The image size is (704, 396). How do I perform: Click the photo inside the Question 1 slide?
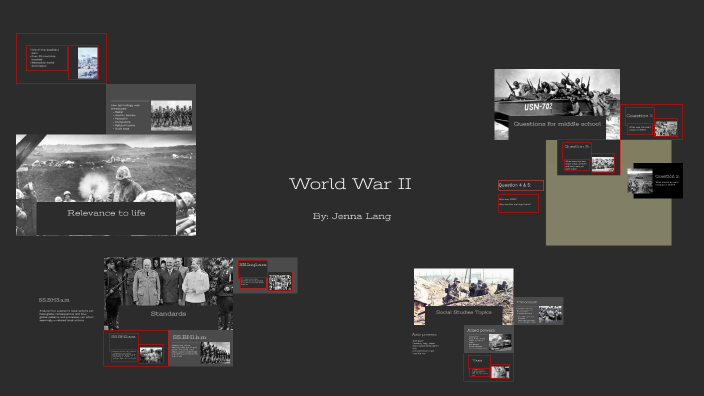click(x=666, y=128)
